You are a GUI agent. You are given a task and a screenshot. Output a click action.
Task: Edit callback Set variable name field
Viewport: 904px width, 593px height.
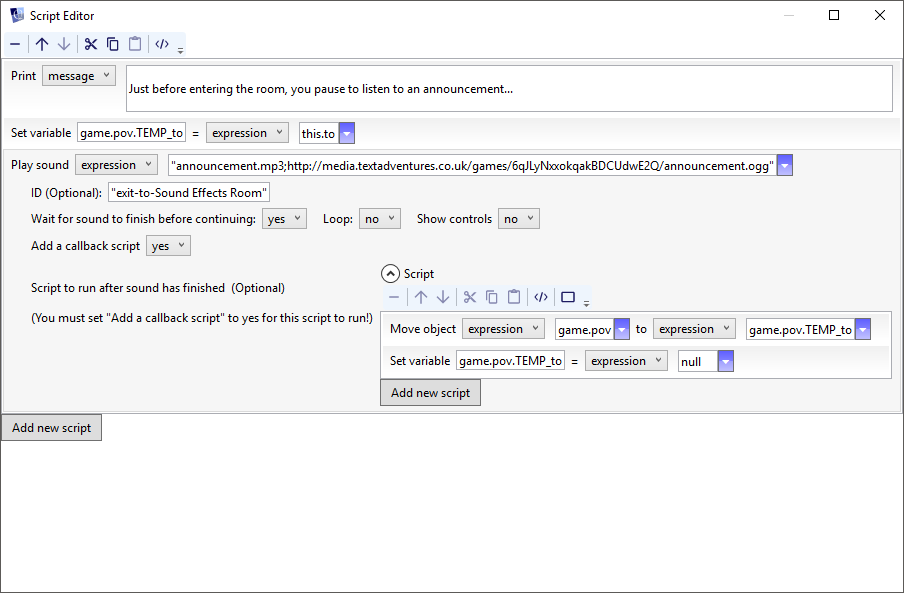coord(510,361)
